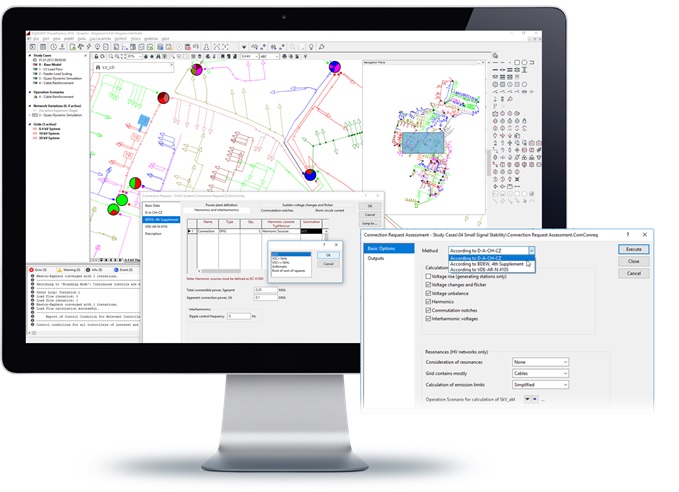Open the Short circuit current tab
The height and width of the screenshot is (492, 679).
(329, 210)
